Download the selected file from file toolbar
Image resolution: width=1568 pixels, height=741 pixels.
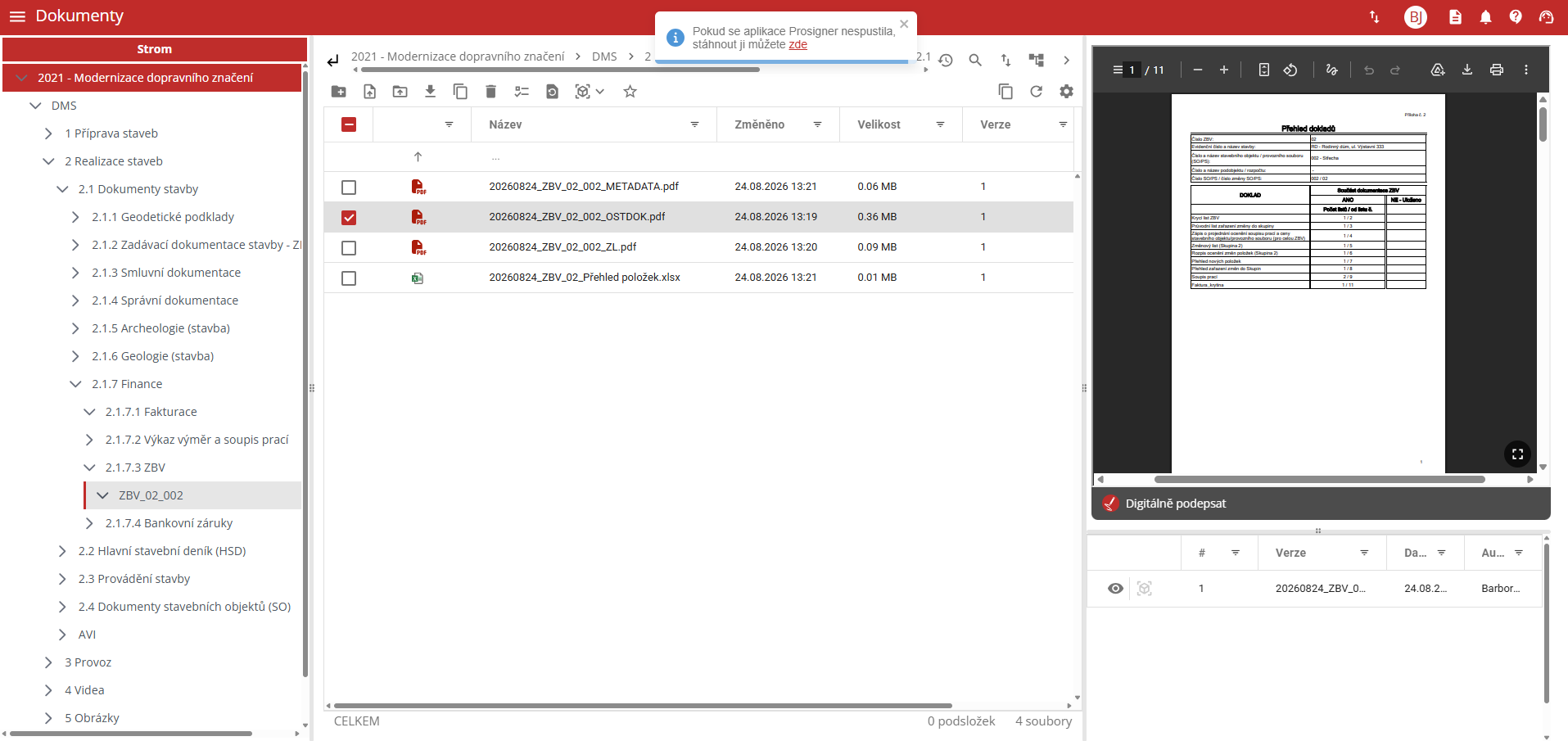tap(430, 92)
